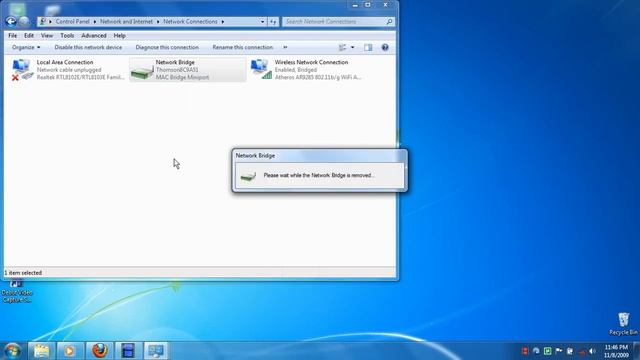Click the Network cable unplugged status text
The height and width of the screenshot is (360, 640).
(69, 70)
